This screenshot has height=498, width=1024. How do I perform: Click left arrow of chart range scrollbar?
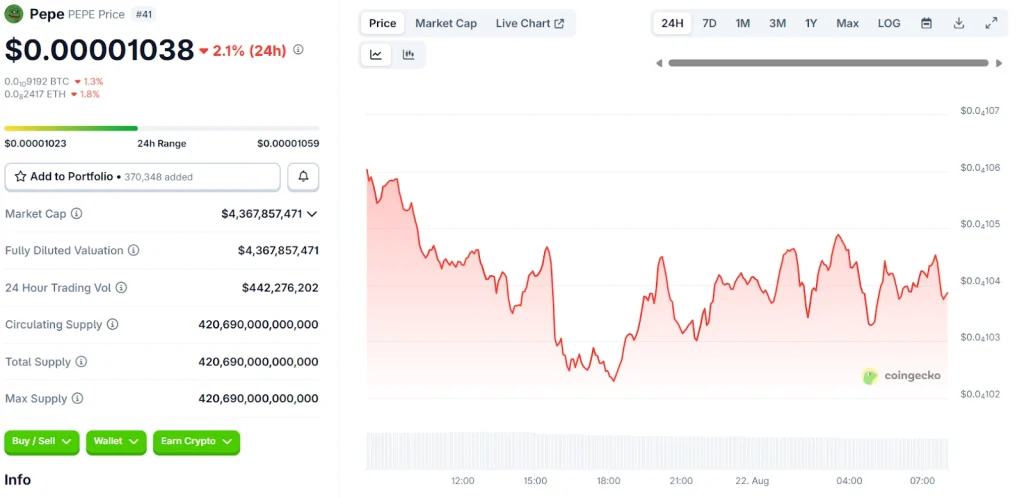pos(659,63)
